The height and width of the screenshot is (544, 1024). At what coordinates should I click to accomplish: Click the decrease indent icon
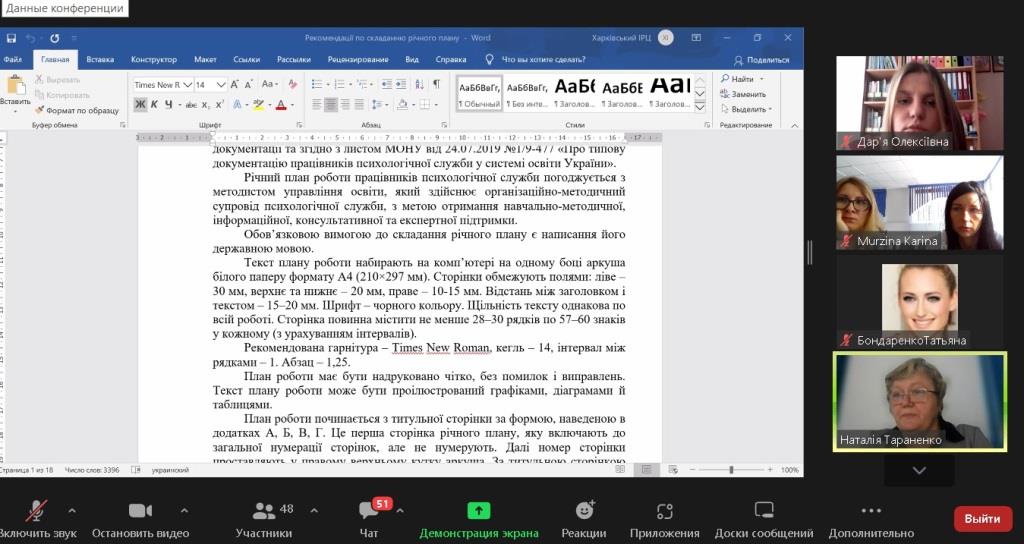coord(387,84)
